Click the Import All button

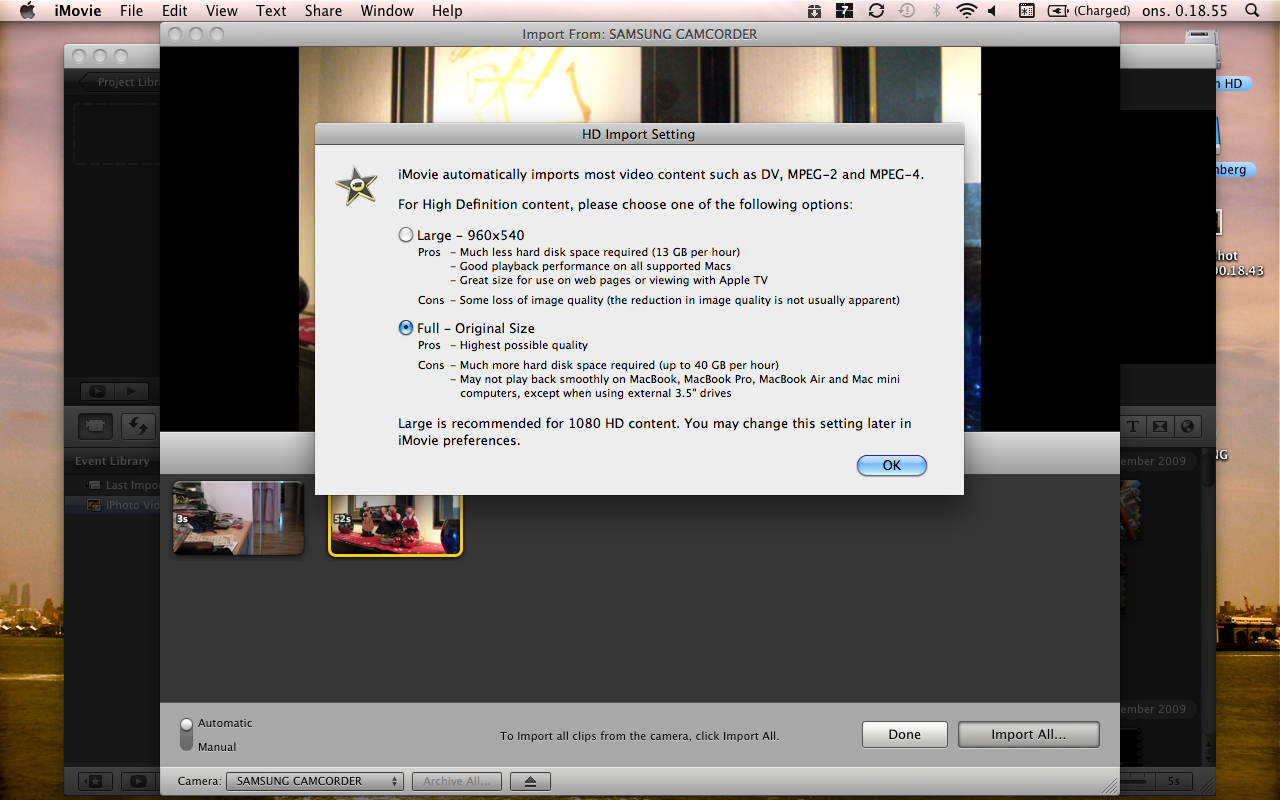(x=1028, y=734)
